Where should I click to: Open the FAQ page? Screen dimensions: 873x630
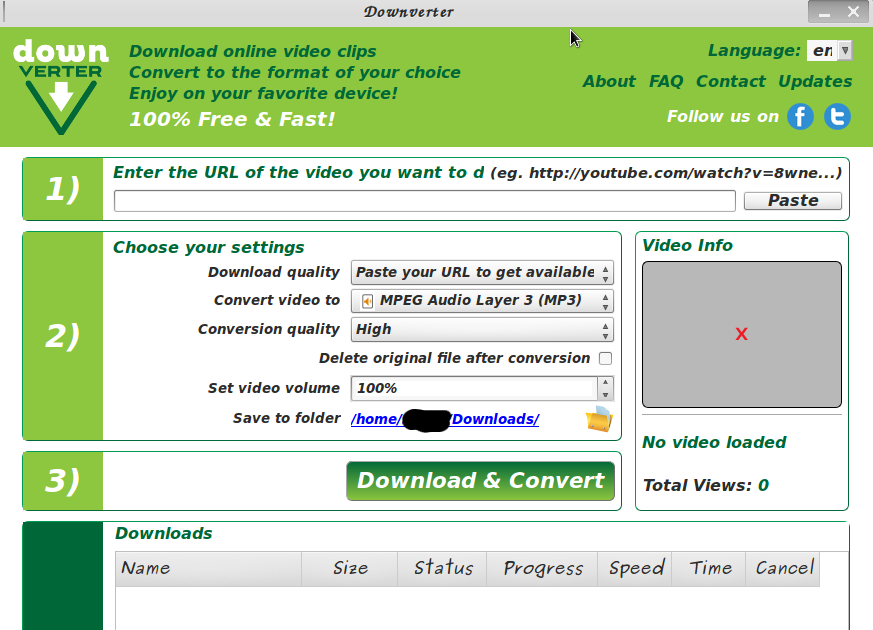point(665,81)
